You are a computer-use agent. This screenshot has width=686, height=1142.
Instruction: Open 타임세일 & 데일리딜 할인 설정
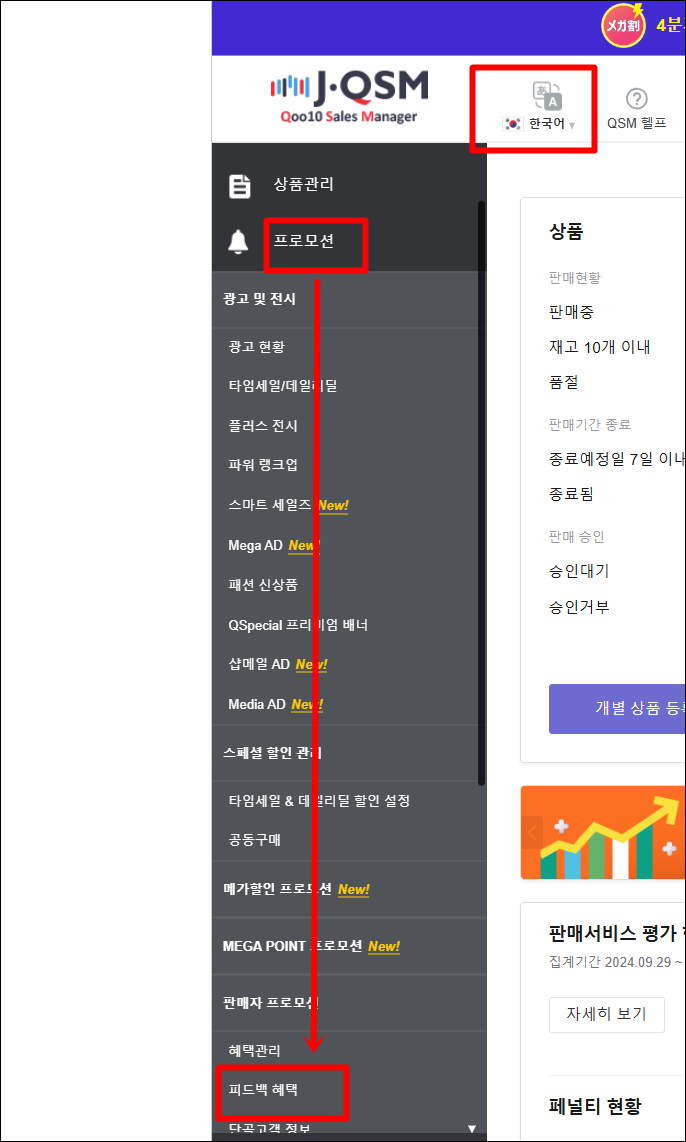click(319, 801)
